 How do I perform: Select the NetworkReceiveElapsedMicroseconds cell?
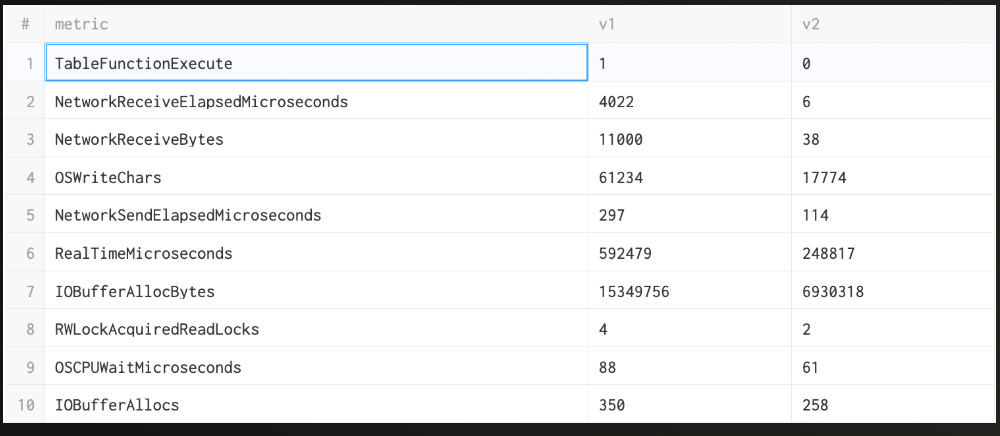click(x=316, y=101)
